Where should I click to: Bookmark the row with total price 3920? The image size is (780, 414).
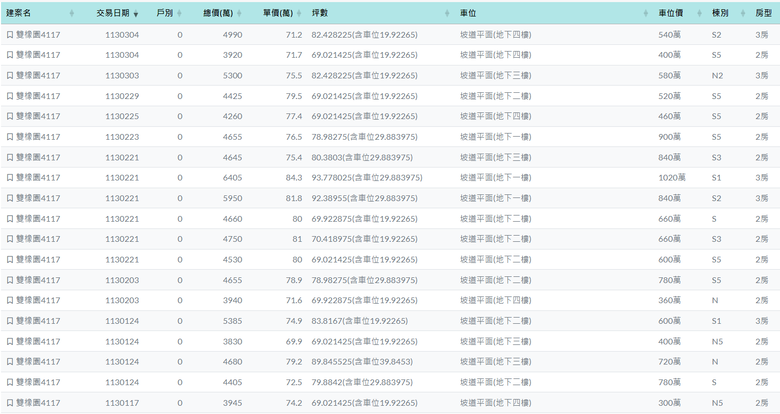pyautogui.click(x=10, y=55)
